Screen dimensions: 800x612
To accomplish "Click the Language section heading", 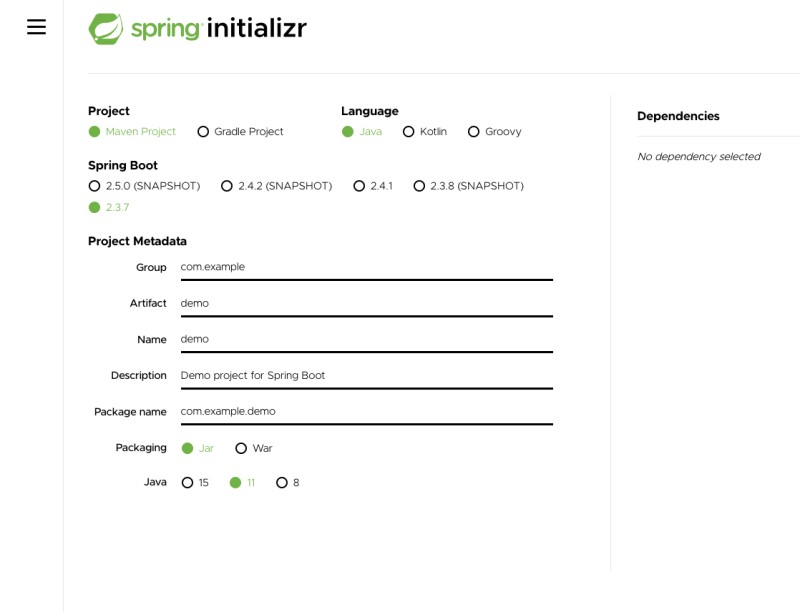I will coord(370,111).
